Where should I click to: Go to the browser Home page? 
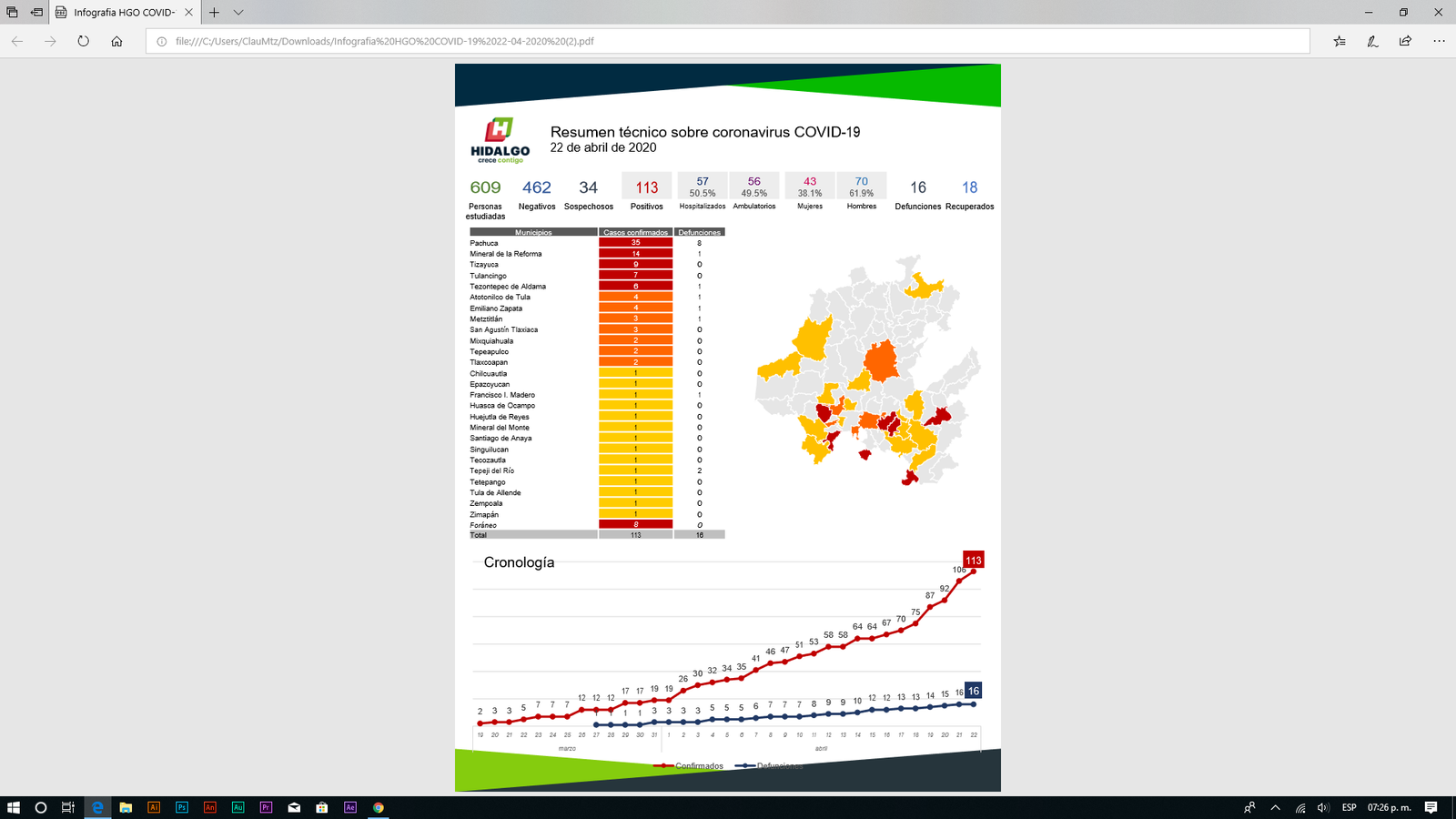click(116, 41)
